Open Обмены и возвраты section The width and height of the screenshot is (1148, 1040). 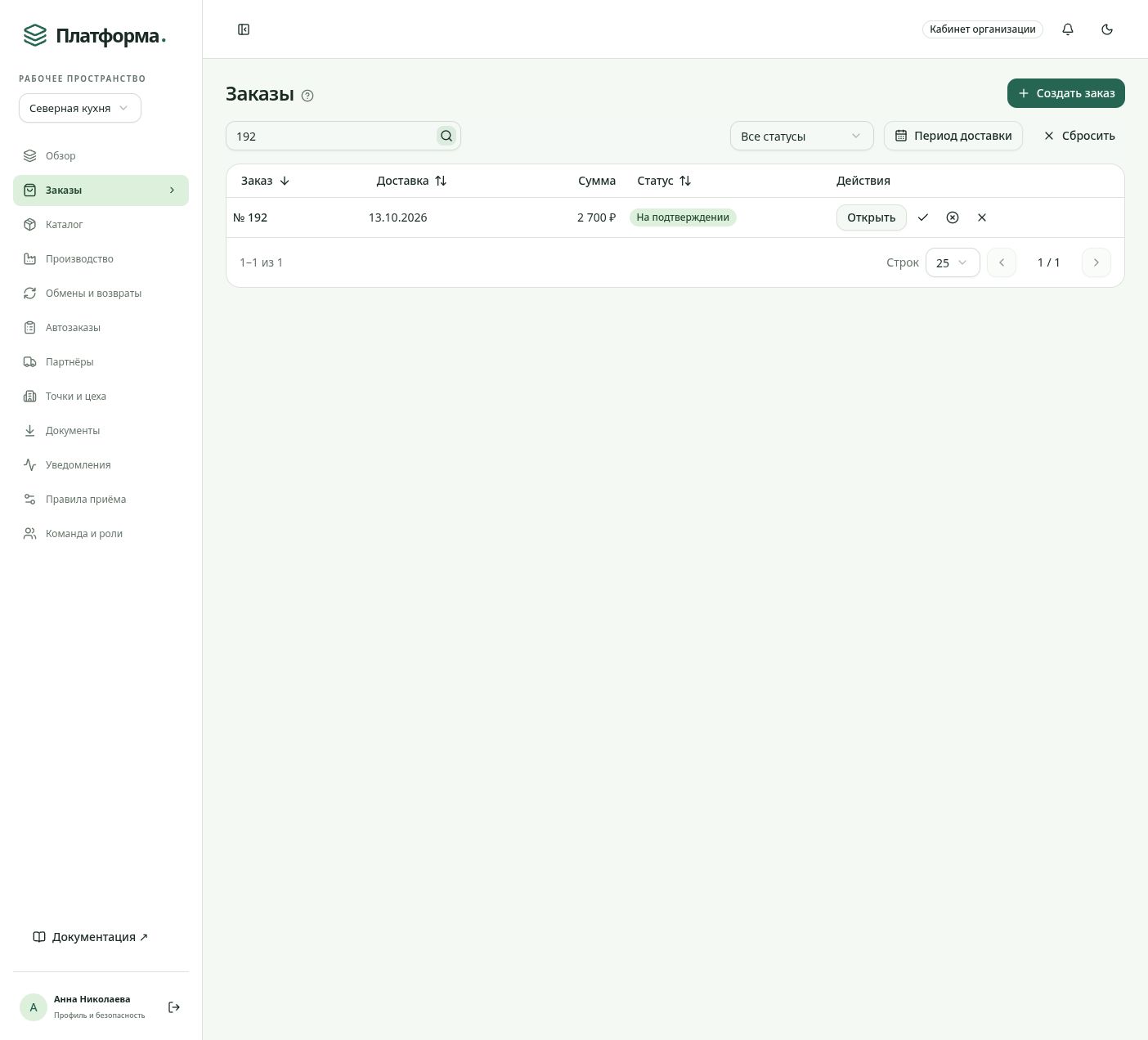[x=101, y=294]
